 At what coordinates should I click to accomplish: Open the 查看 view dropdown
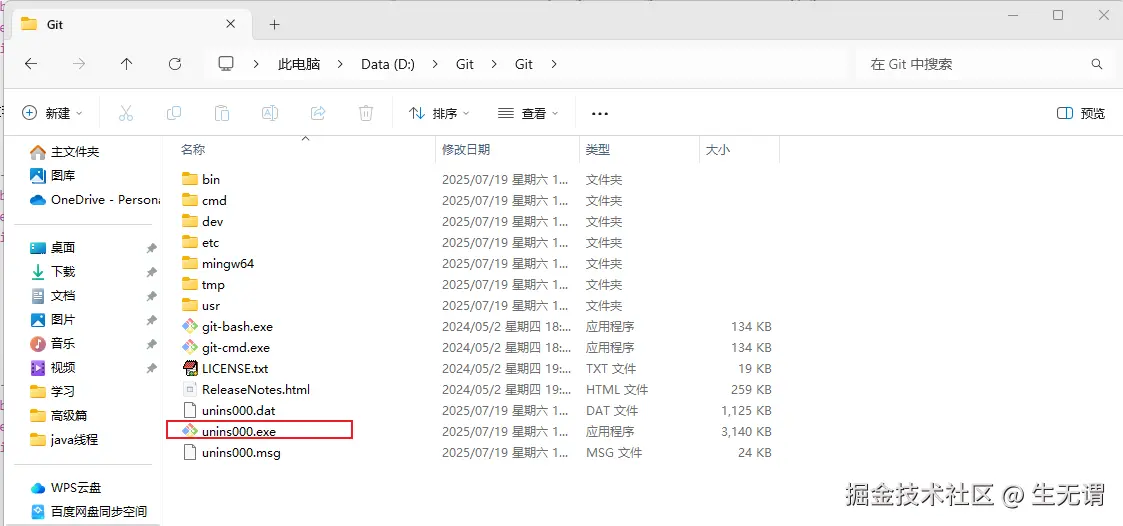coord(528,113)
